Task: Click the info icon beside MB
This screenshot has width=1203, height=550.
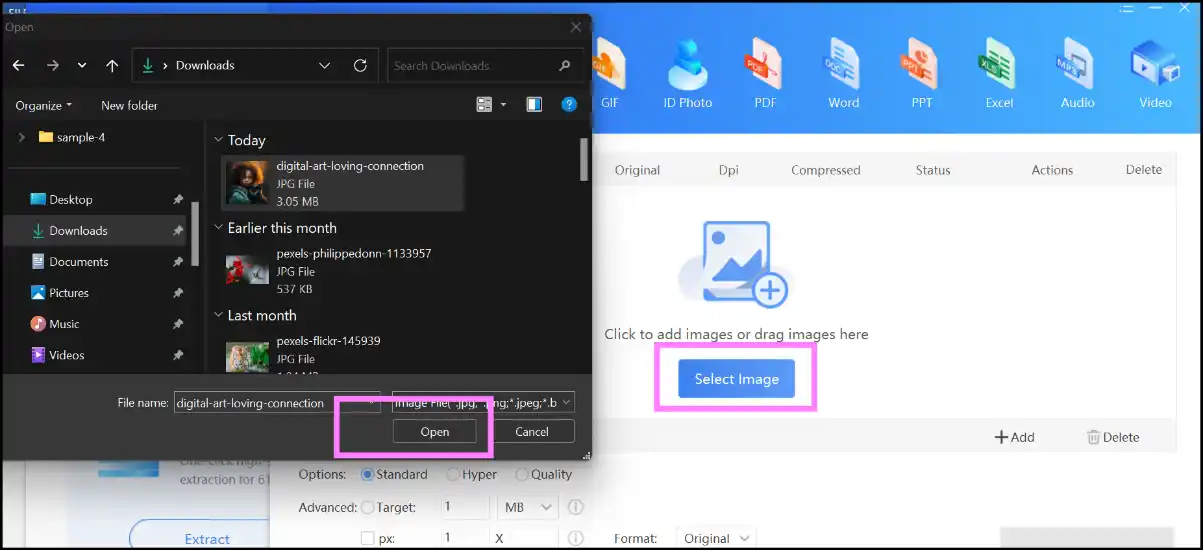Action: (x=575, y=507)
